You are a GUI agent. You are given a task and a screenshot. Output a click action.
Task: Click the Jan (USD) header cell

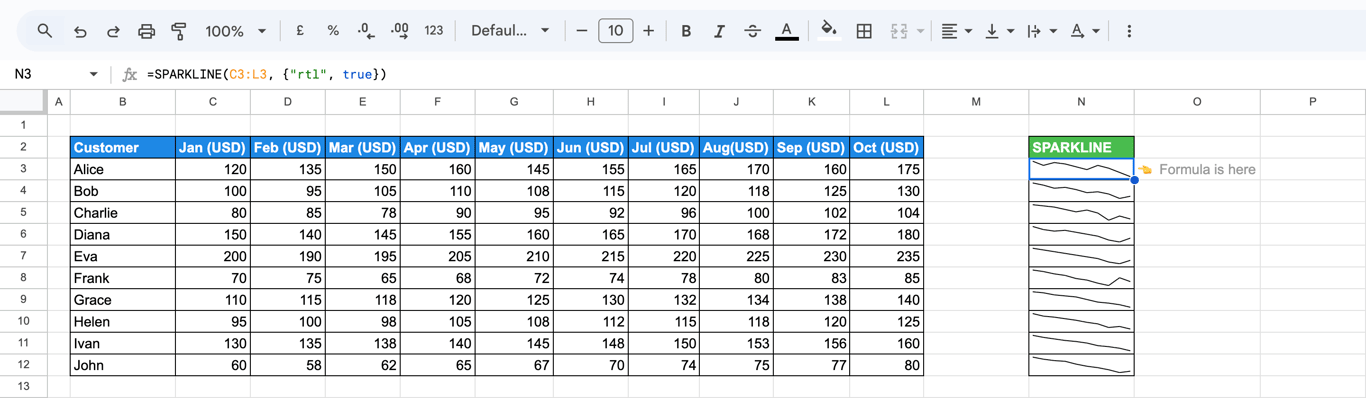click(213, 147)
